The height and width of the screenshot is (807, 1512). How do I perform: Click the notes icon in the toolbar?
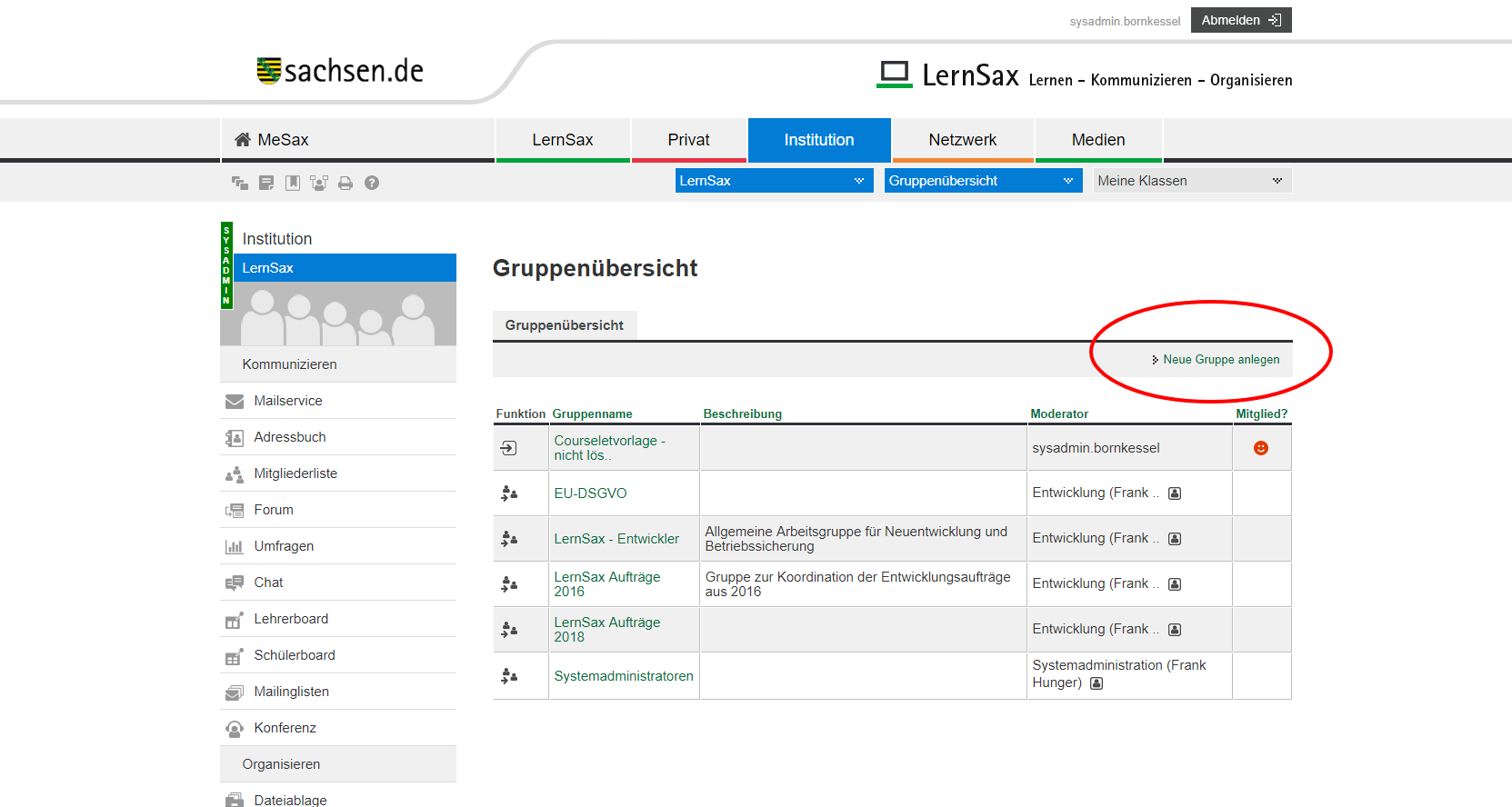point(266,184)
